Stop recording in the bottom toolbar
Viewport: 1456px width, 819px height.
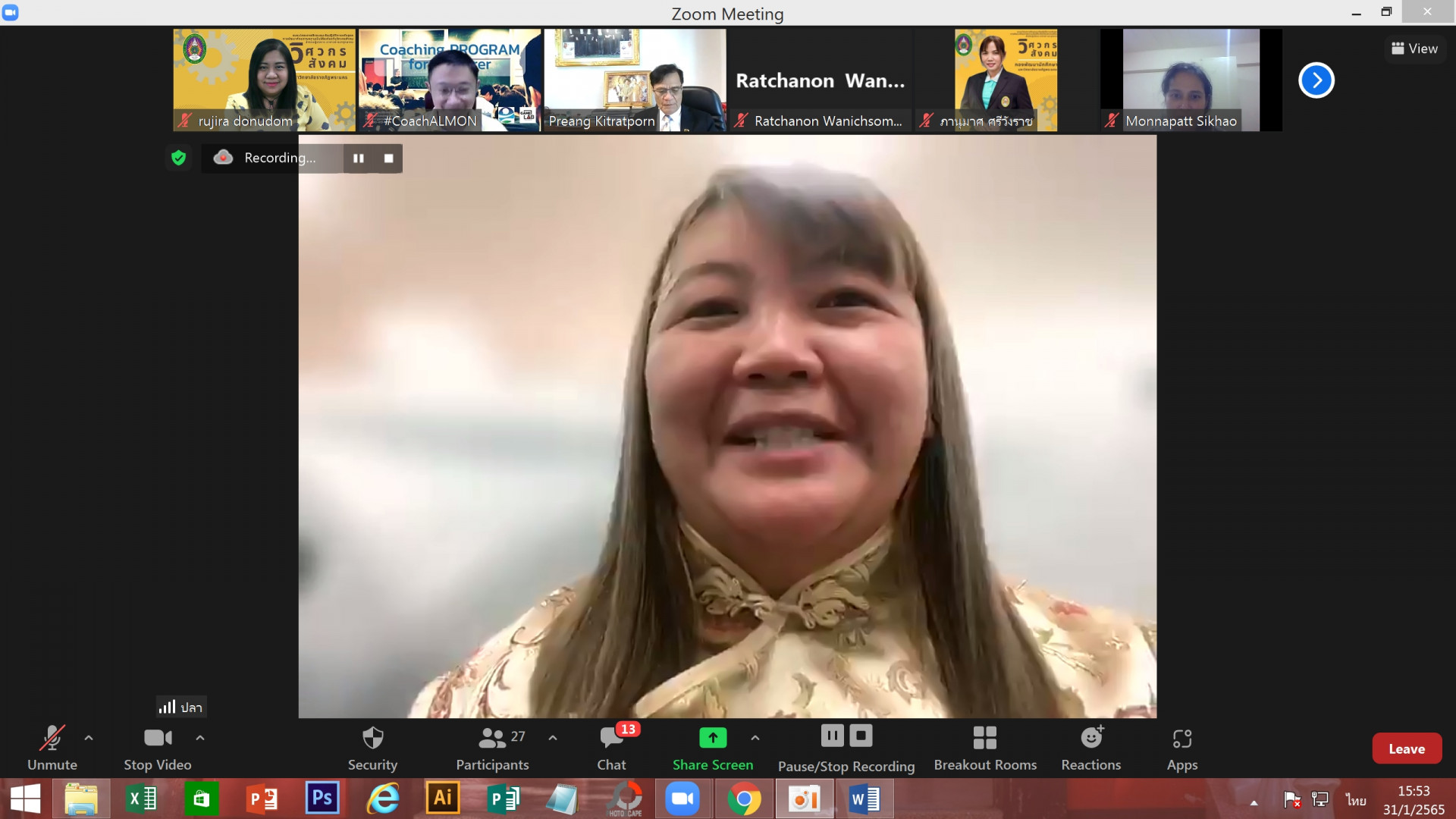tap(861, 736)
